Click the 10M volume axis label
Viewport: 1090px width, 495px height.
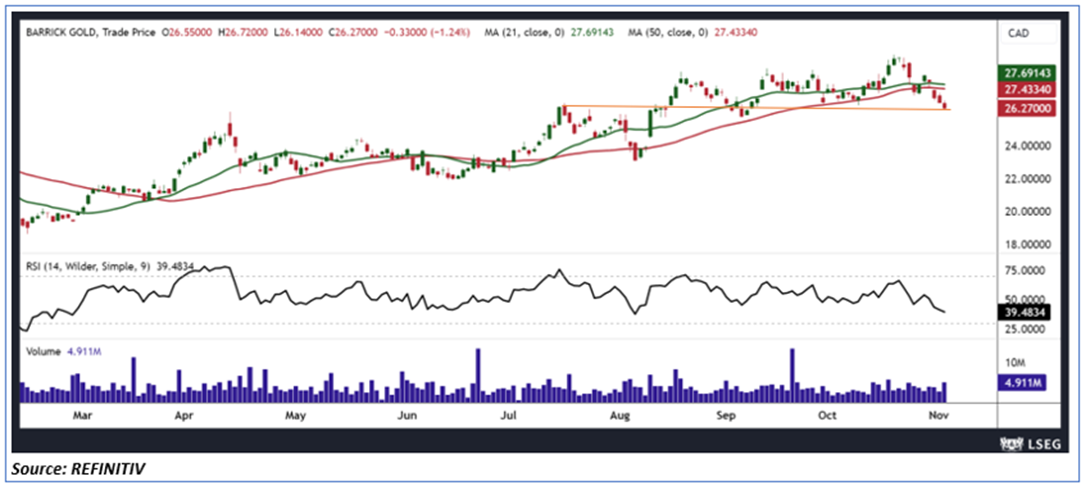coord(1015,363)
